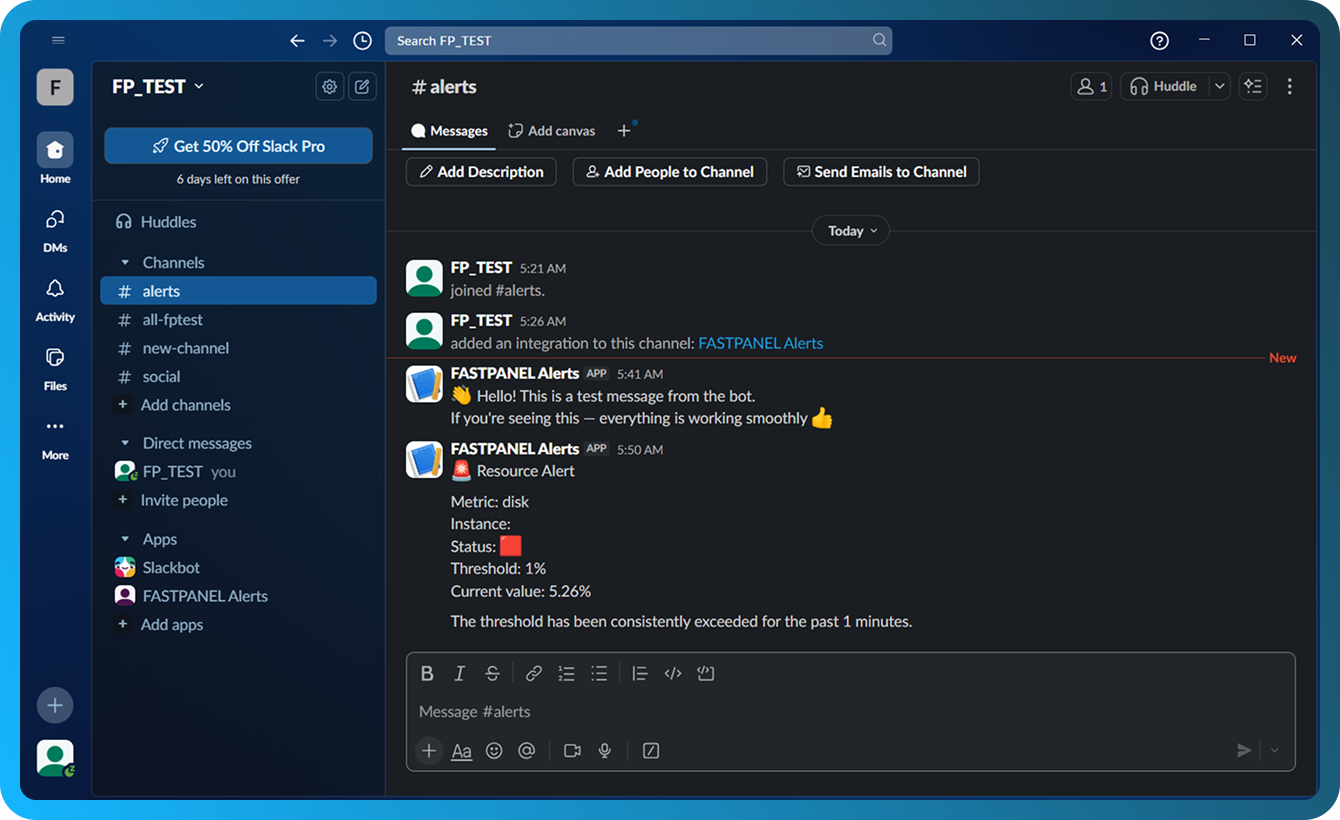
Task: Insert a link using the link icon
Action: coord(534,674)
